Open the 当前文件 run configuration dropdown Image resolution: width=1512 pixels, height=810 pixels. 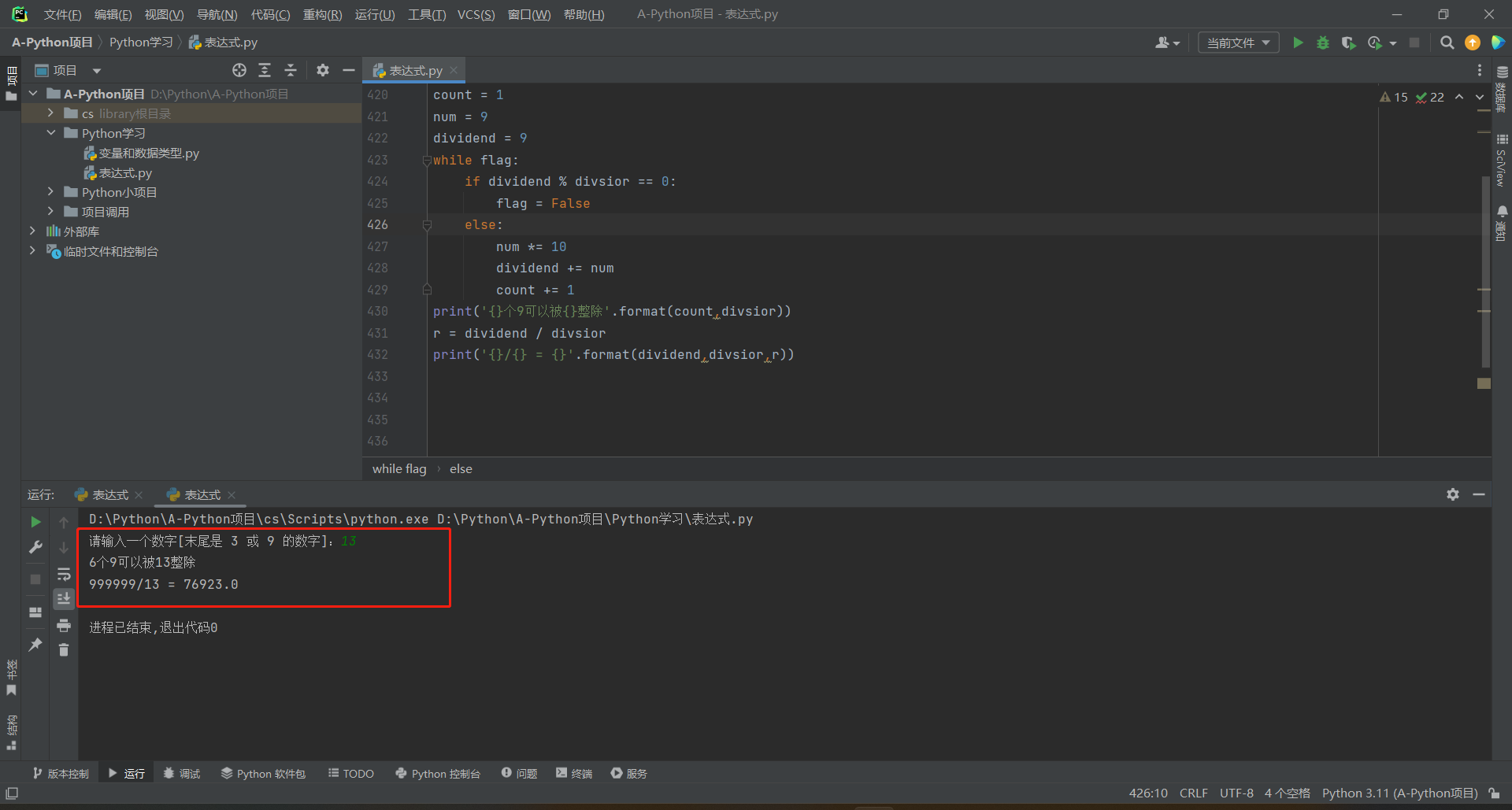[1238, 43]
